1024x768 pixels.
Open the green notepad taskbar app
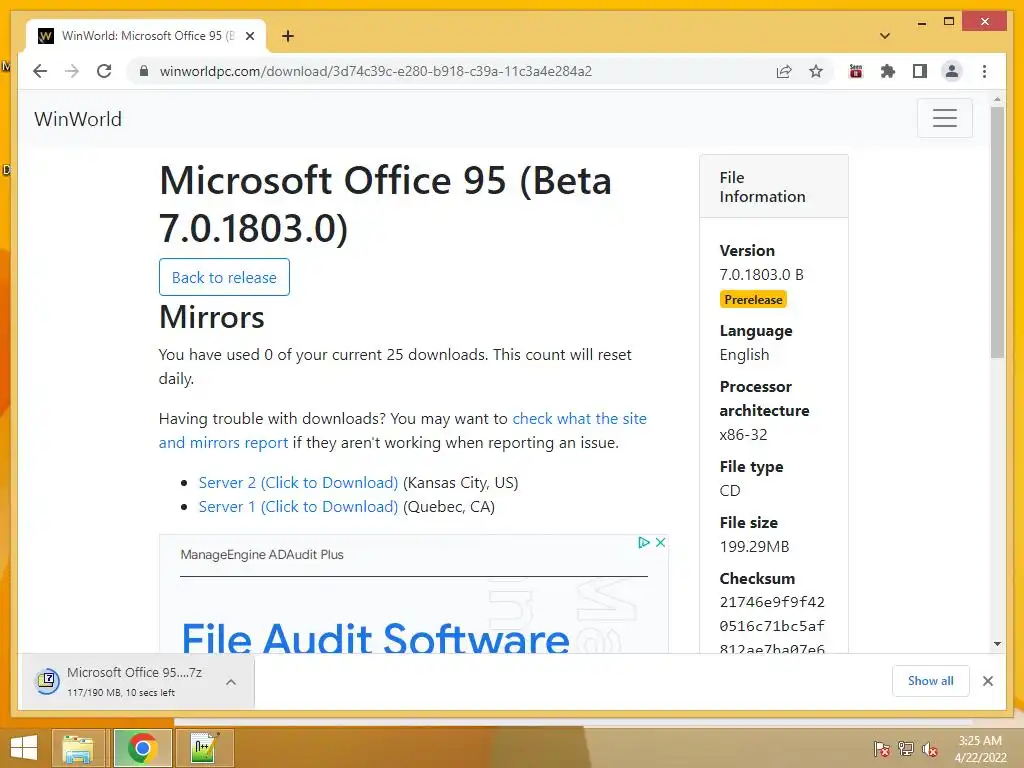click(x=204, y=748)
